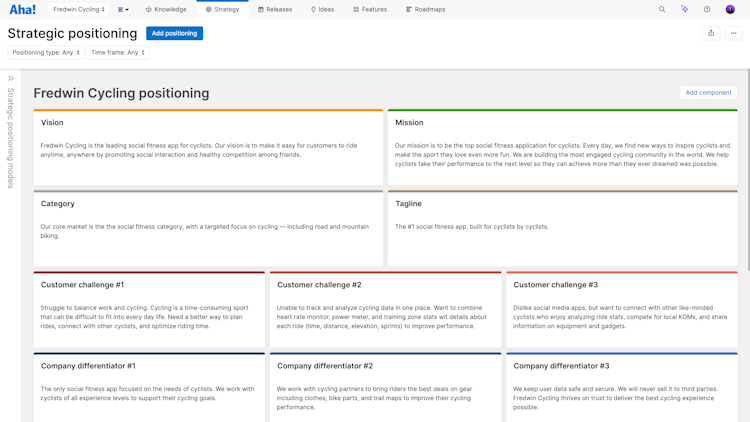This screenshot has height=422, width=750.
Task: Click the Company differentiator #3 title
Action: (x=561, y=366)
